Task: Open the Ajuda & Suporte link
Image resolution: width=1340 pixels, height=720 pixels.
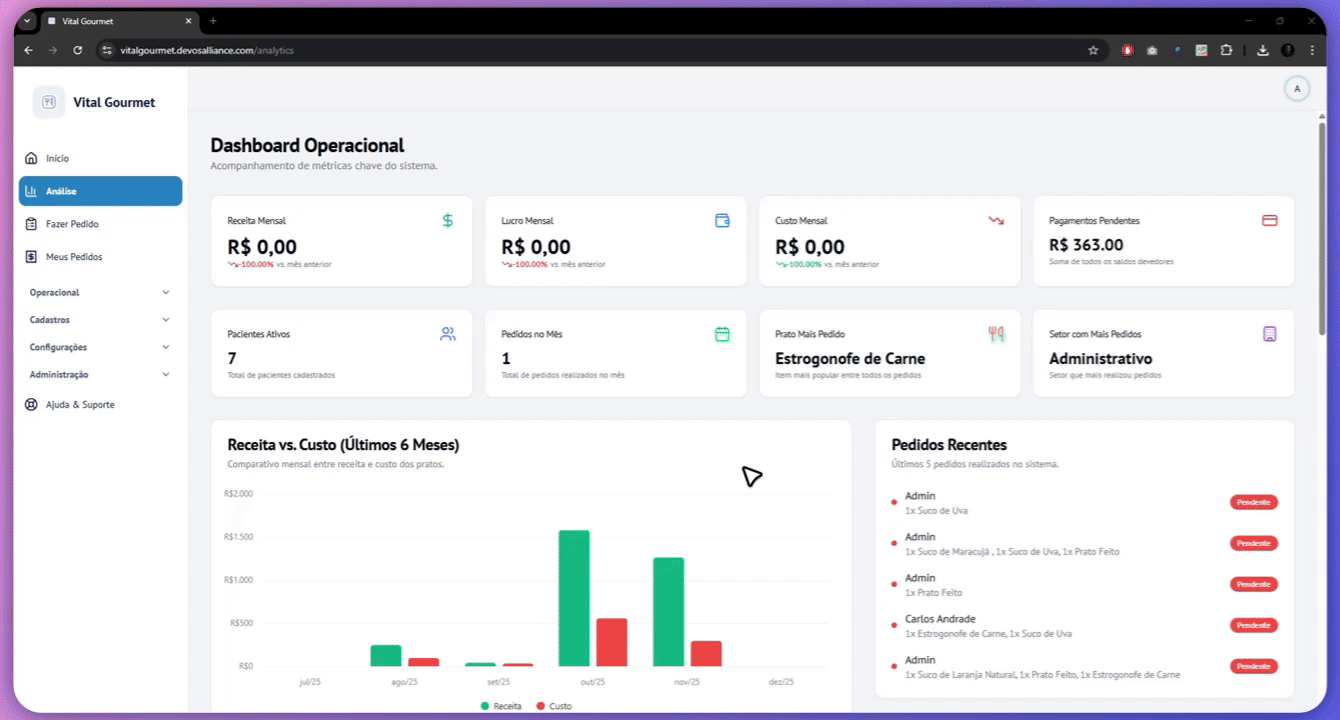Action: pyautogui.click(x=80, y=405)
